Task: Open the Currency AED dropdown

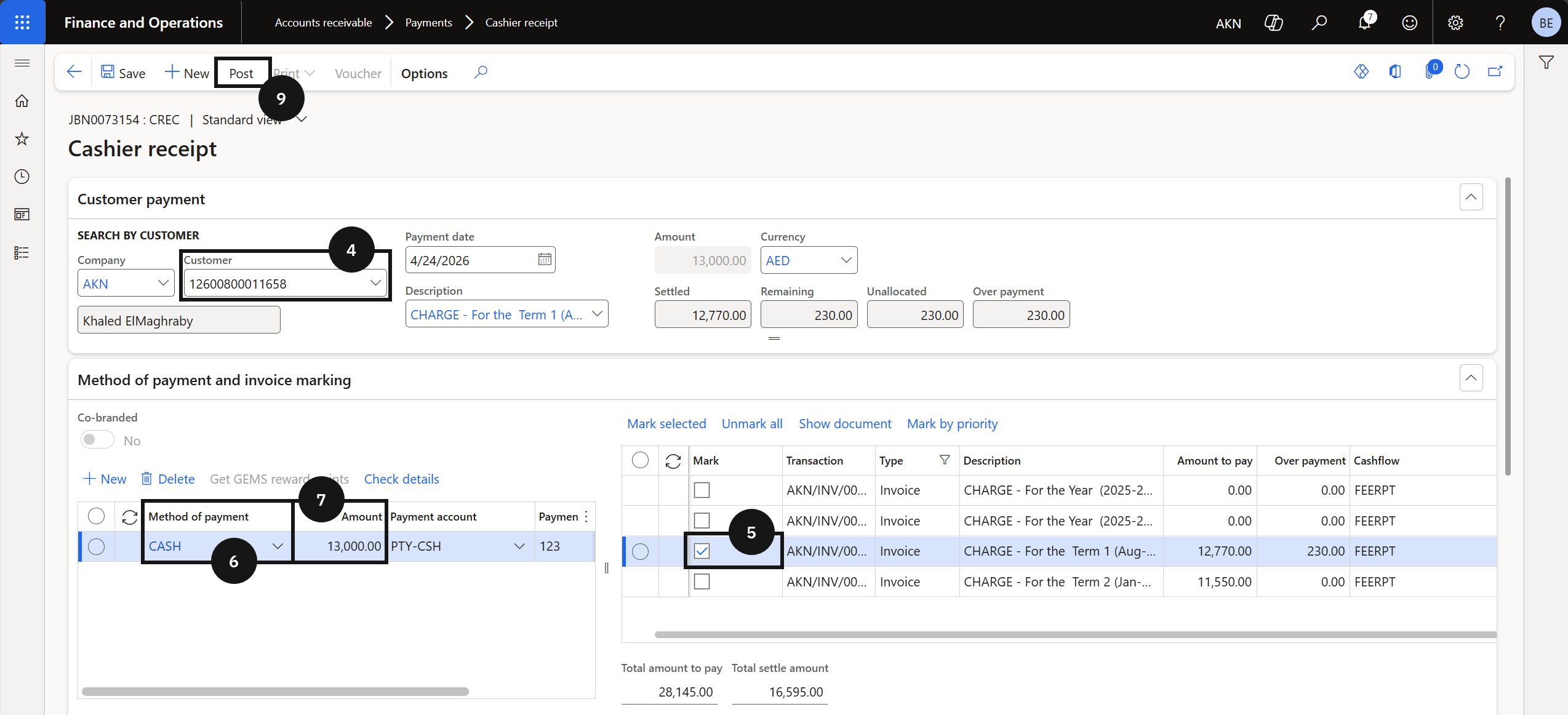Action: click(846, 260)
